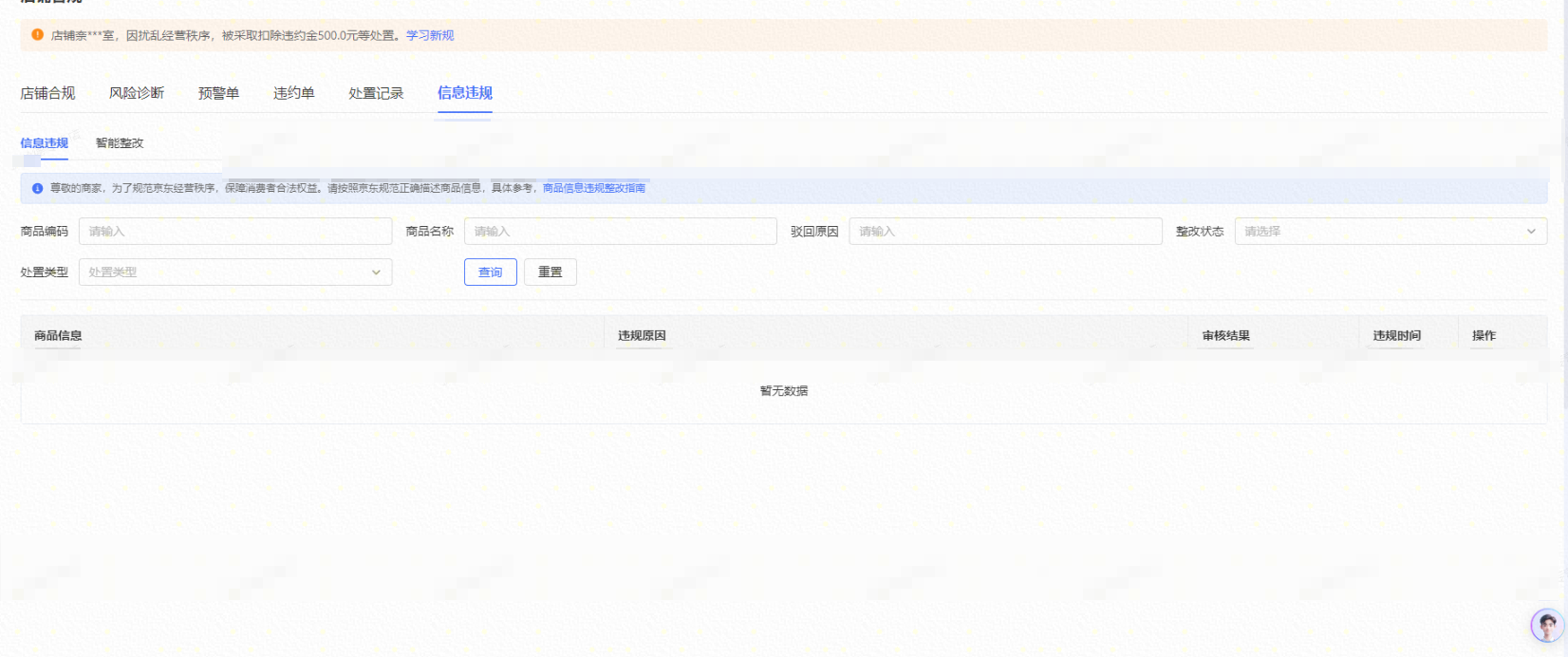
Task: Switch to the 智能整改 sub-tab
Action: (120, 143)
